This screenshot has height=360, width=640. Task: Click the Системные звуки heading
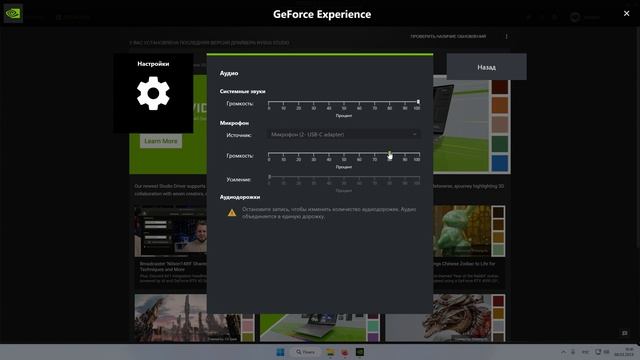pyautogui.click(x=242, y=91)
